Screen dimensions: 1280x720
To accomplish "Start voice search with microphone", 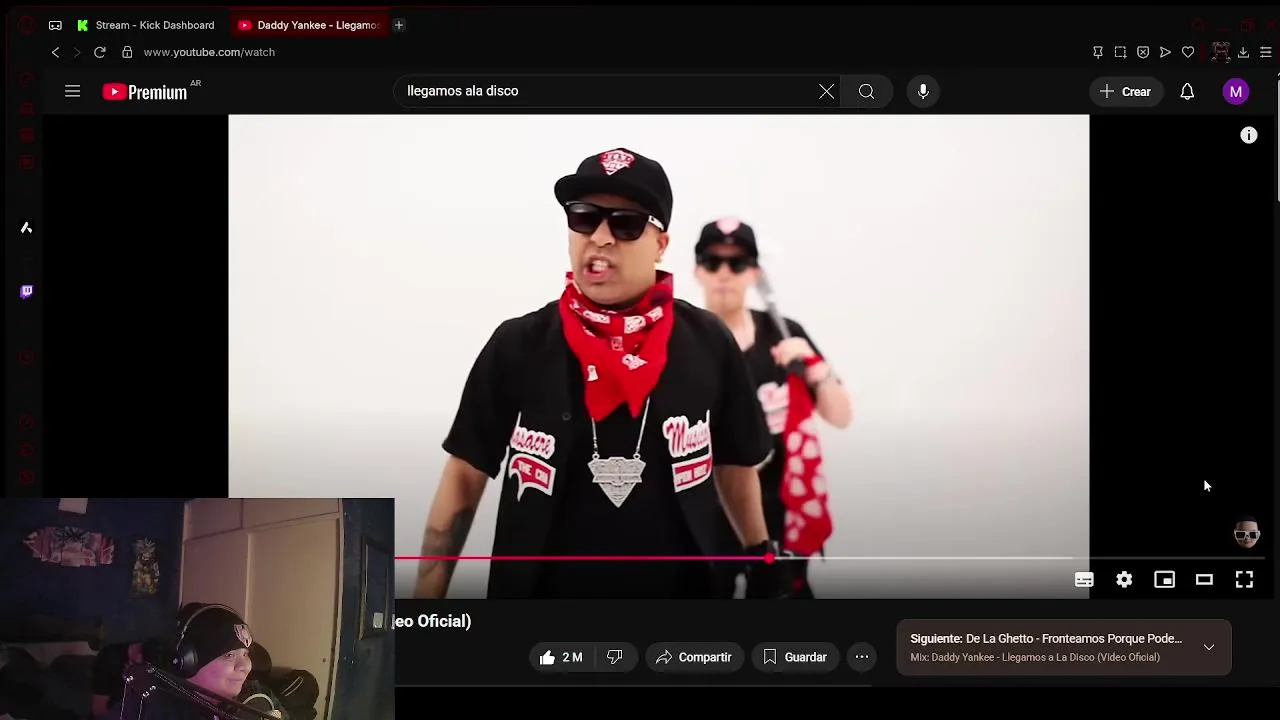I will (x=923, y=91).
